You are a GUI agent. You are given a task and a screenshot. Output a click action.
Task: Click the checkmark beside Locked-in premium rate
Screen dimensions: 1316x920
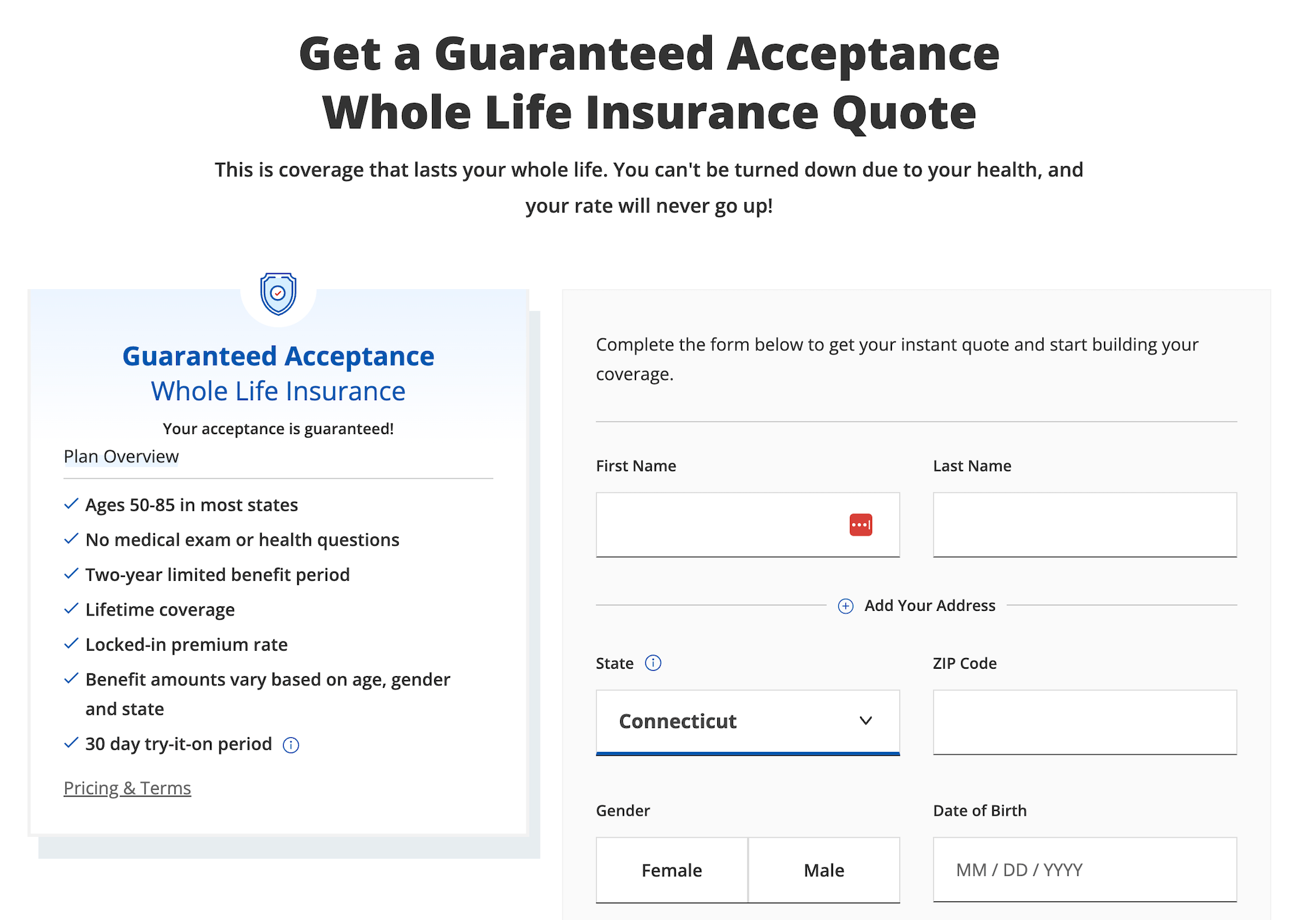[x=71, y=643]
